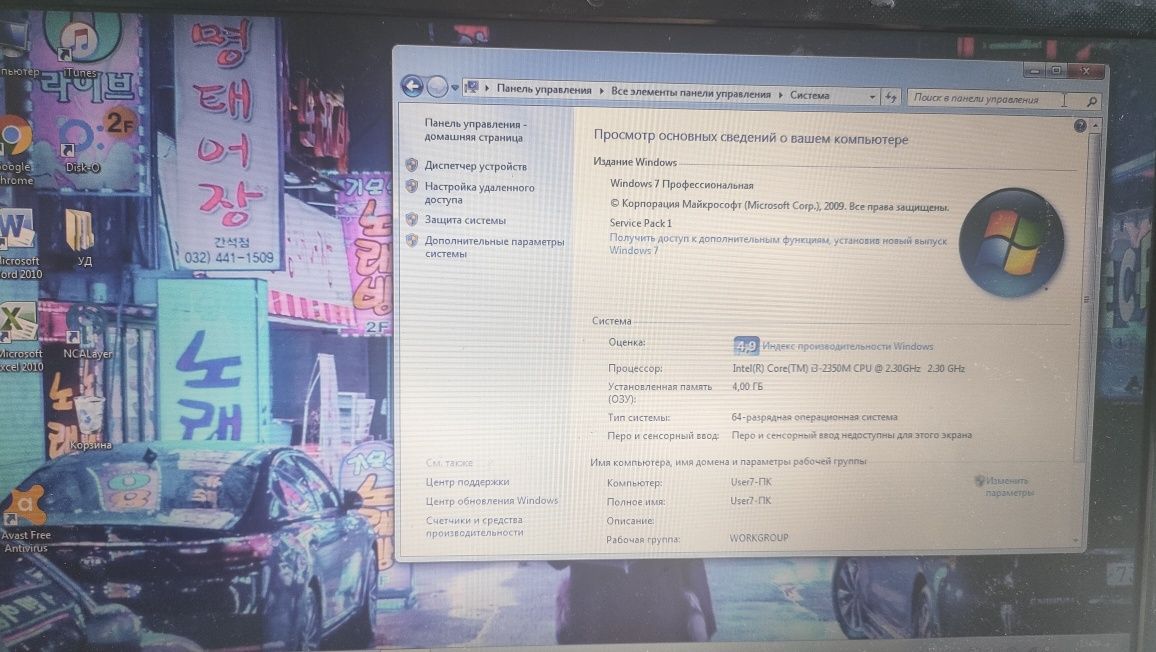The width and height of the screenshot is (1156, 652).
Task: Click the 4,9 performance score badge
Action: 746,345
